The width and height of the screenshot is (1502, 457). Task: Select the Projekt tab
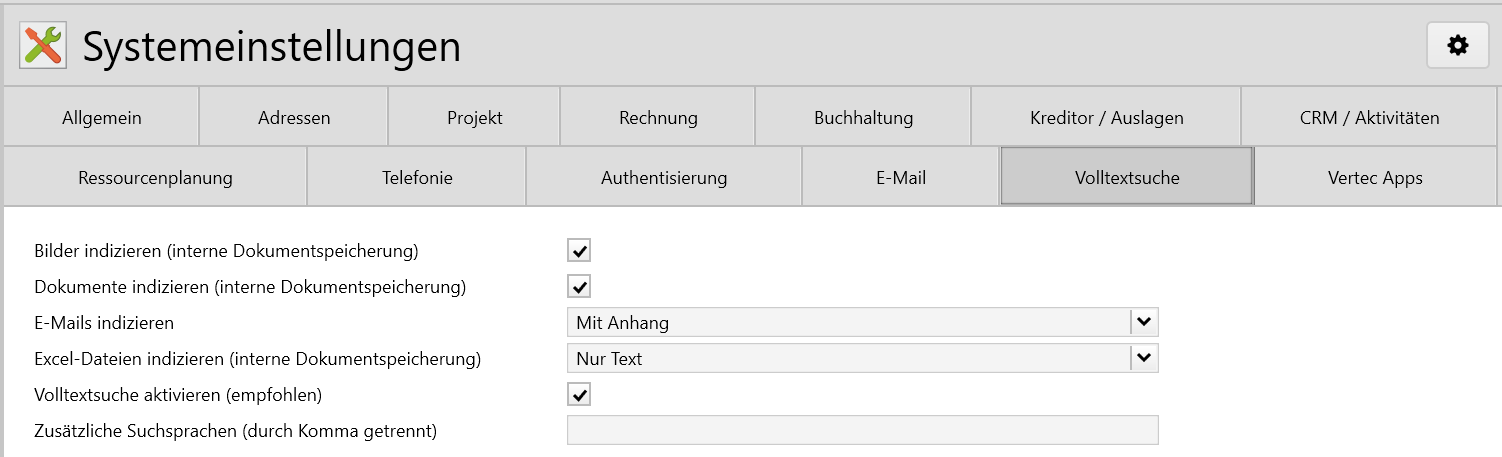click(474, 118)
